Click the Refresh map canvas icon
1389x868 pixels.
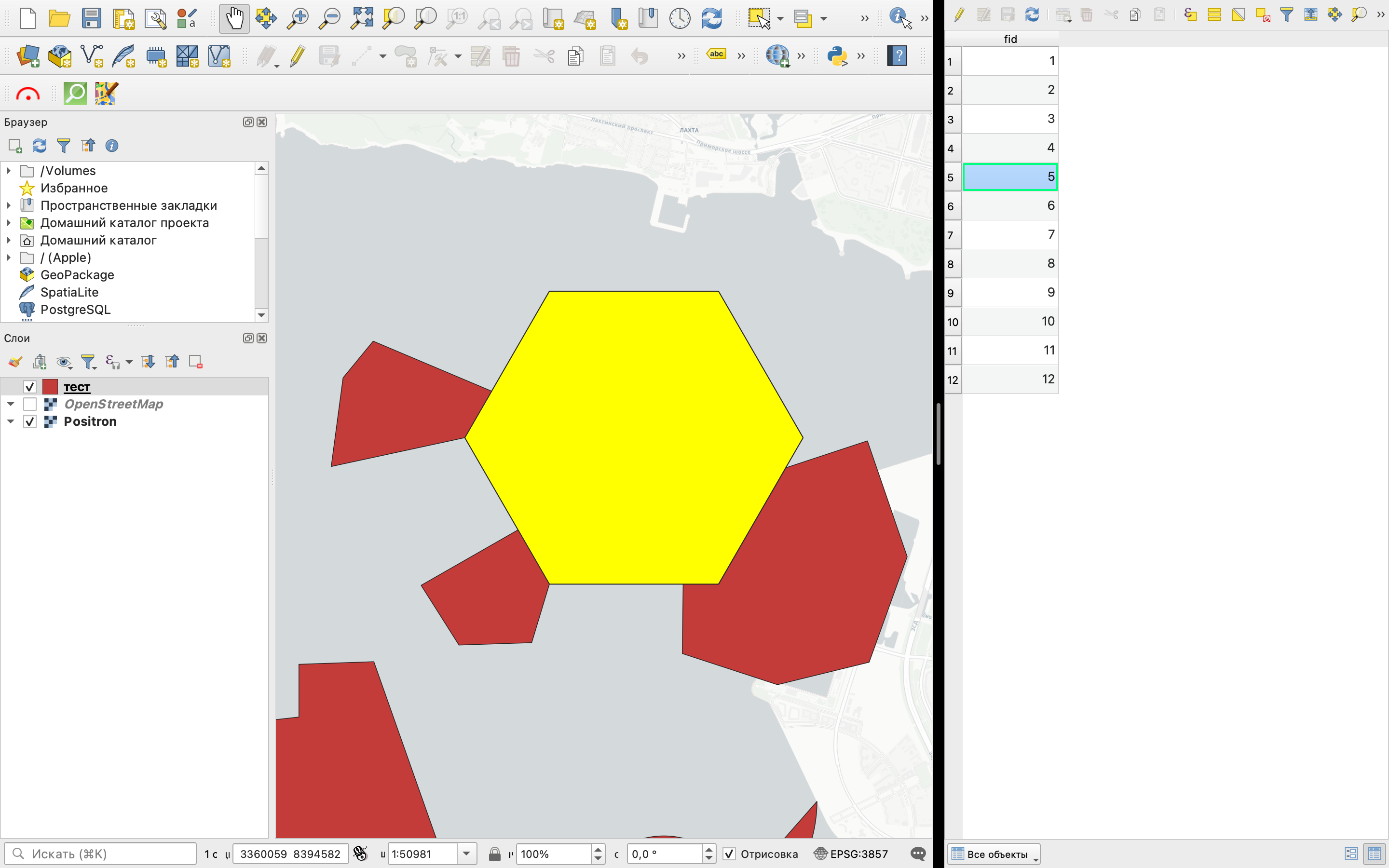coord(711,18)
